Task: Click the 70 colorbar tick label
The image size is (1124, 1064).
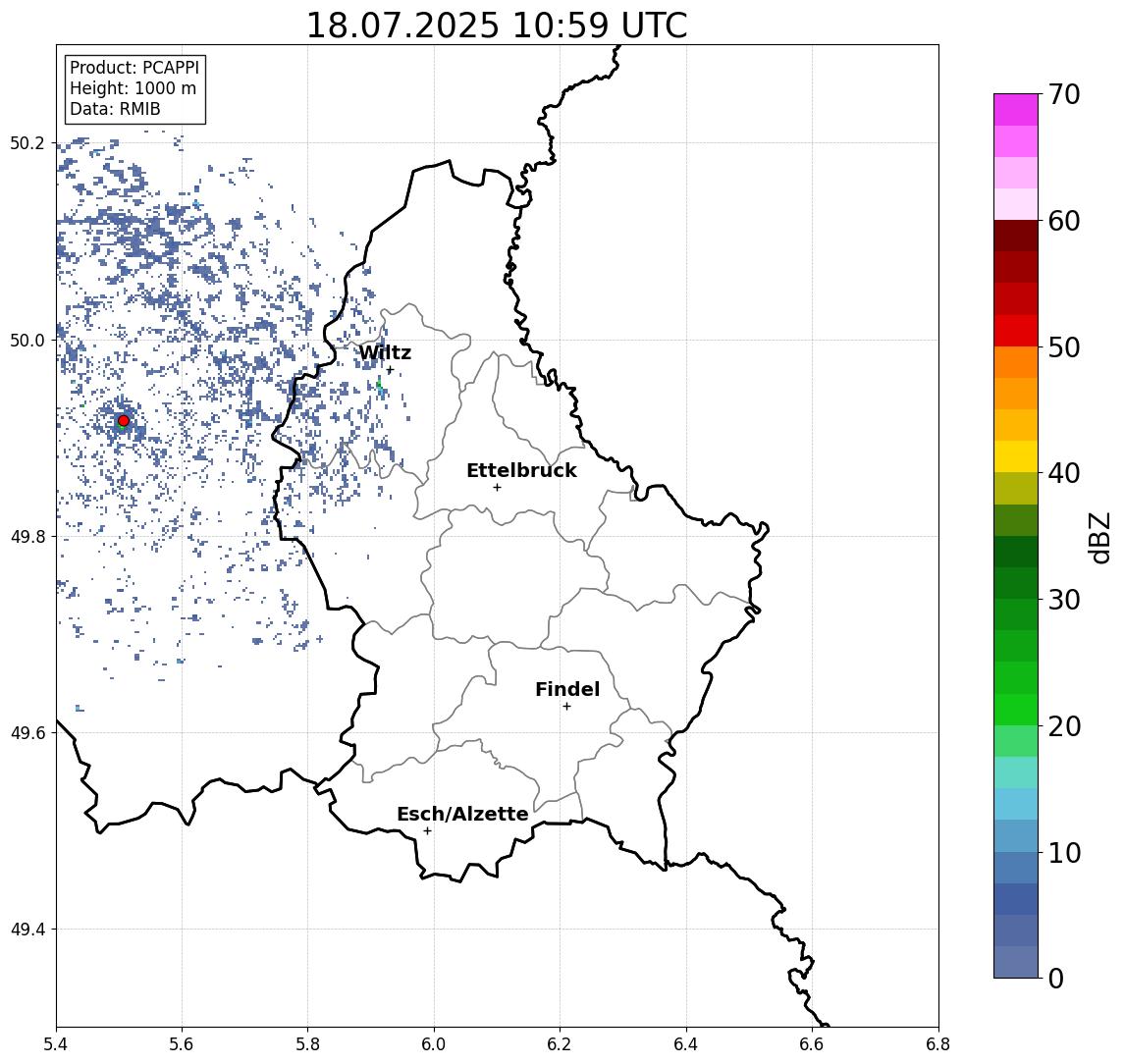Action: [1064, 94]
